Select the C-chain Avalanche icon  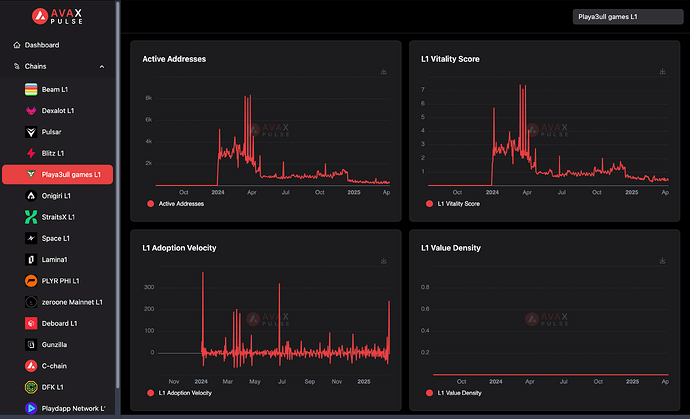[31, 366]
